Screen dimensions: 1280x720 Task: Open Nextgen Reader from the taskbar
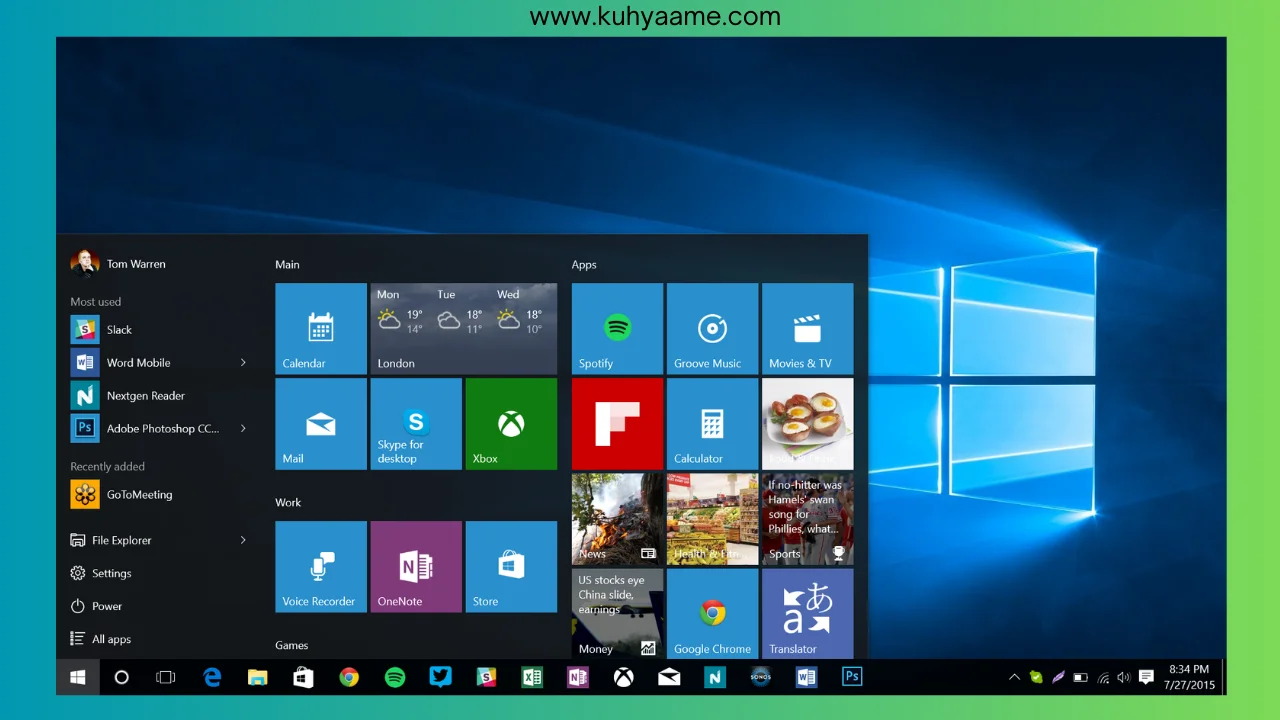(x=715, y=677)
